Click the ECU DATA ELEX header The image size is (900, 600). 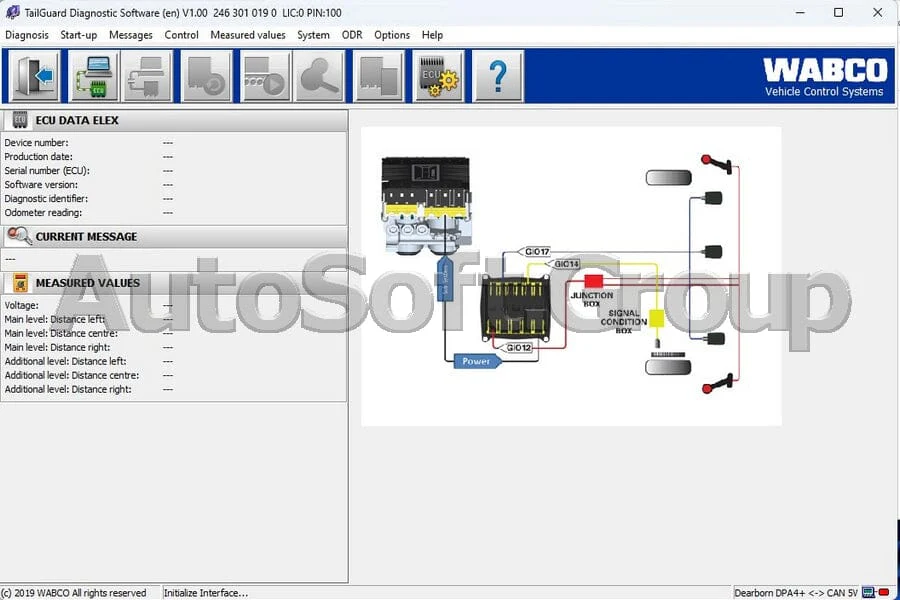coord(175,120)
